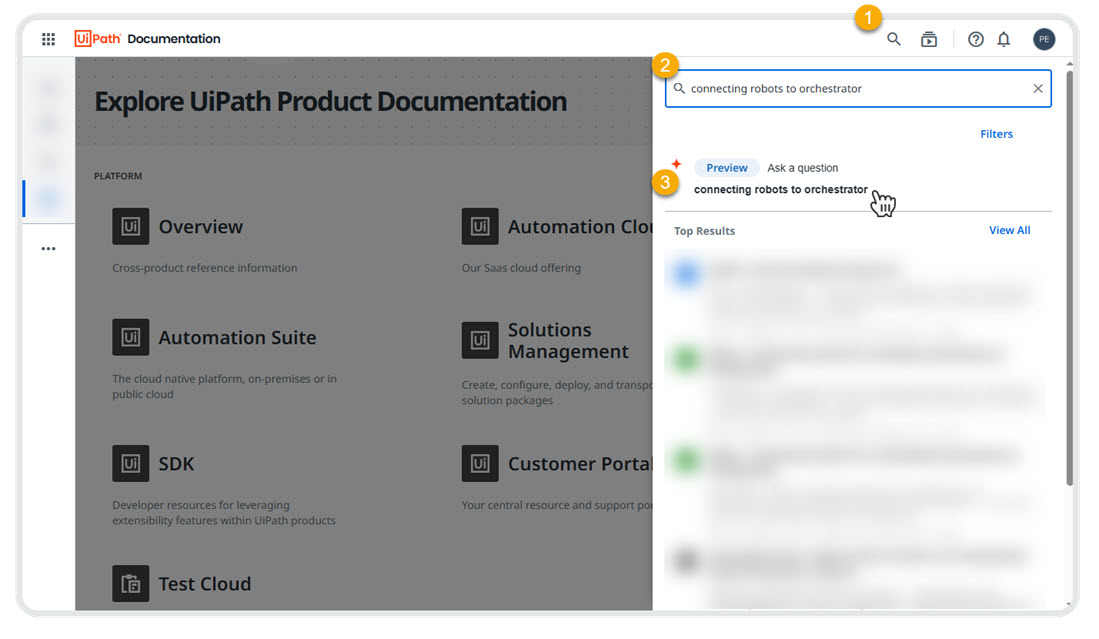Click View All top results link

1009,231
